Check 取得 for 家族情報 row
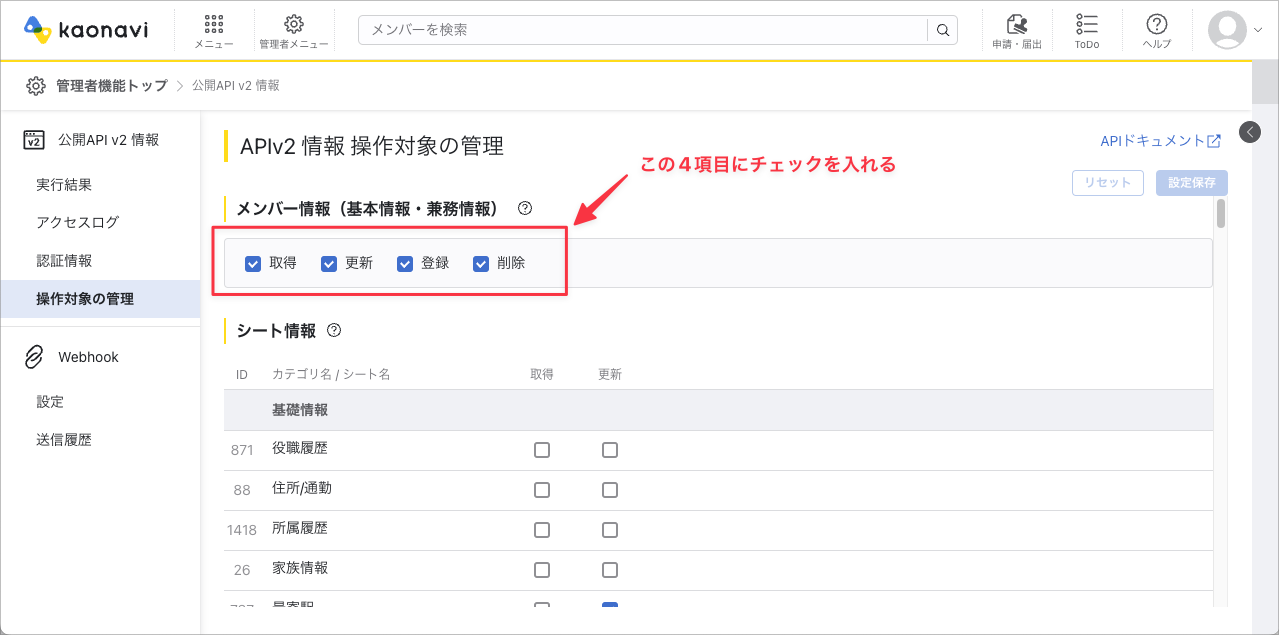1279x635 pixels. tap(542, 570)
